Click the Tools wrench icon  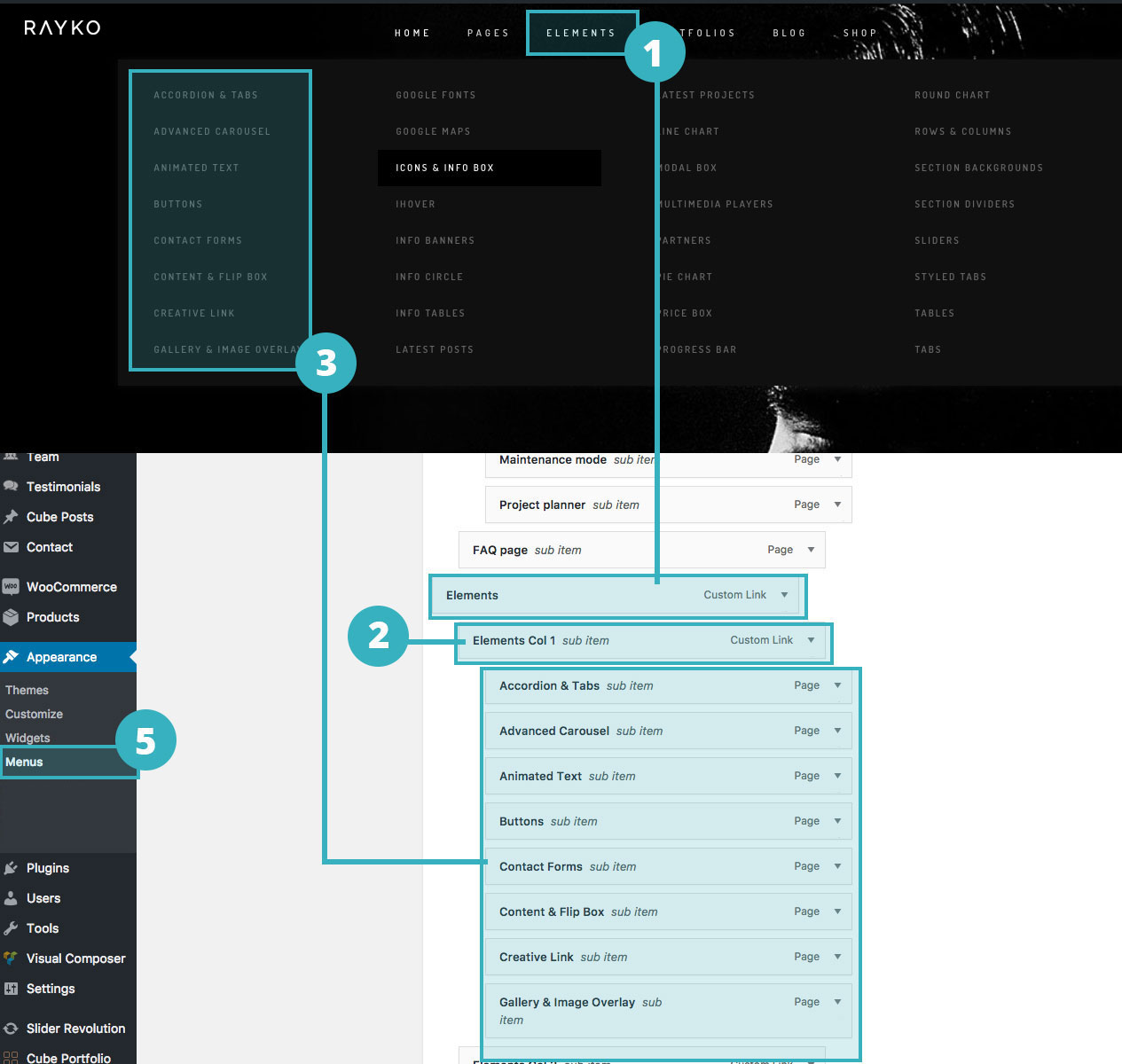coord(11,928)
